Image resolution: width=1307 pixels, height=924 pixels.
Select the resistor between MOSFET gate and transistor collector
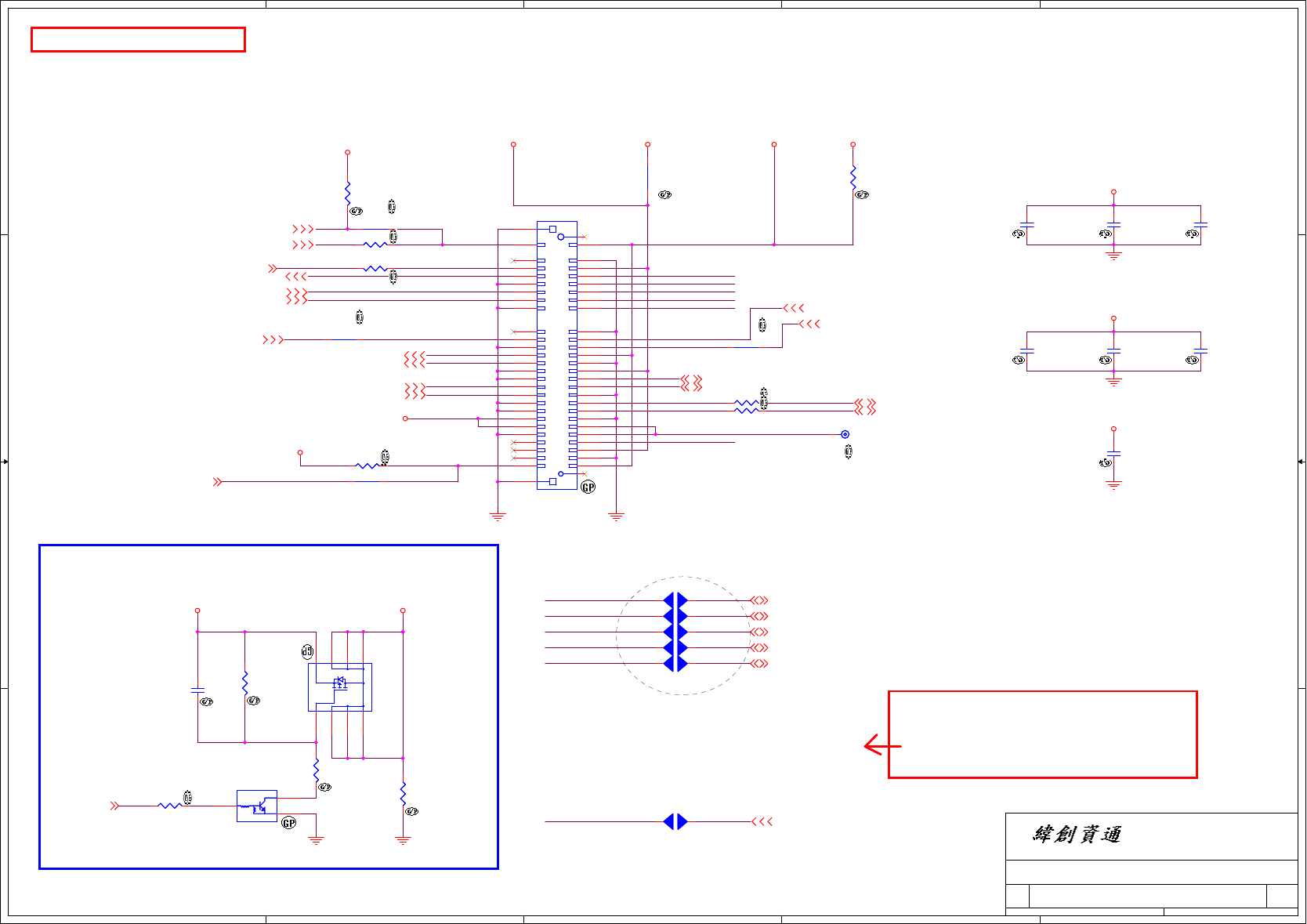[x=316, y=770]
